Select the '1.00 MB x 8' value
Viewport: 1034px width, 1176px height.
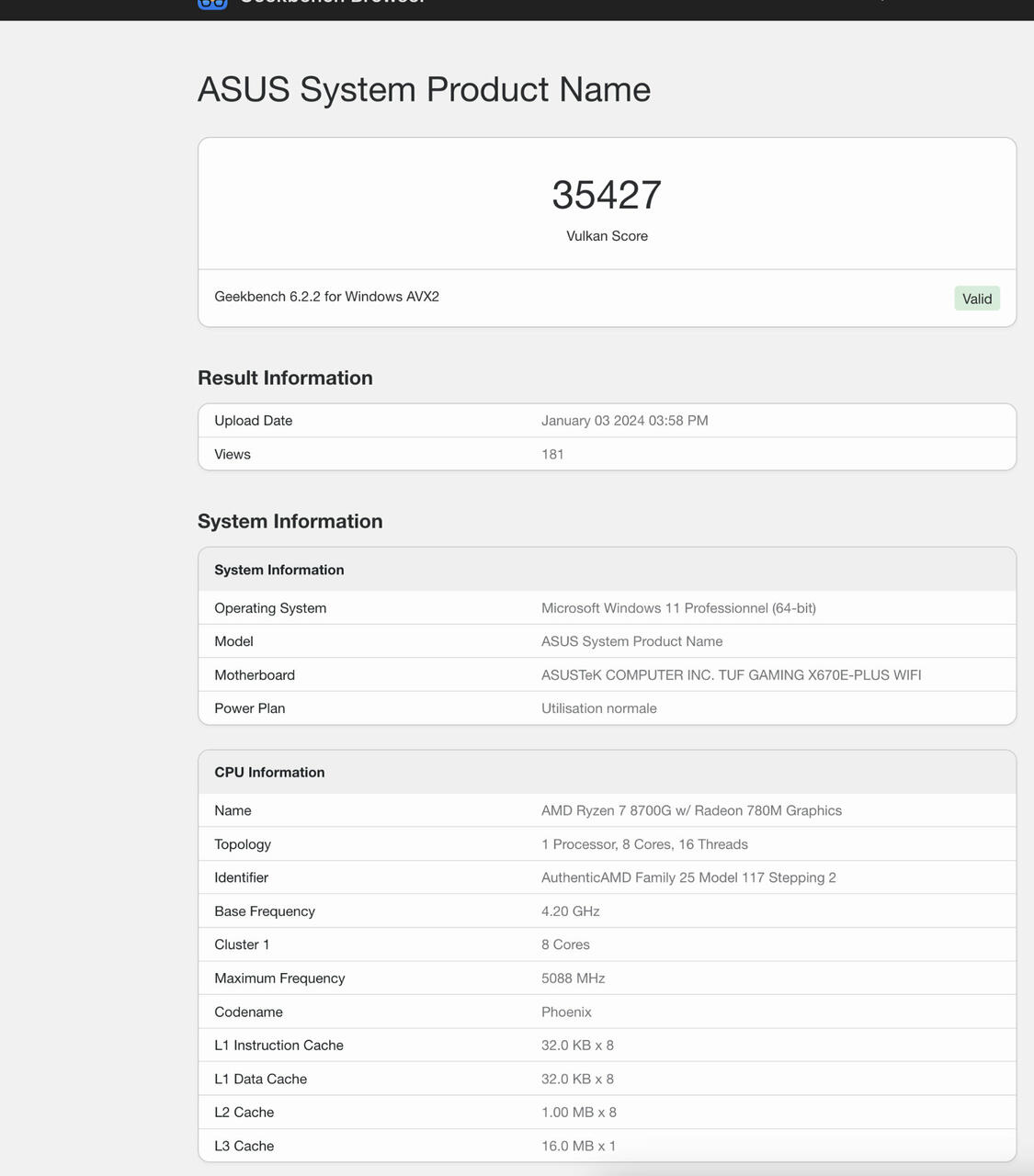click(579, 1113)
